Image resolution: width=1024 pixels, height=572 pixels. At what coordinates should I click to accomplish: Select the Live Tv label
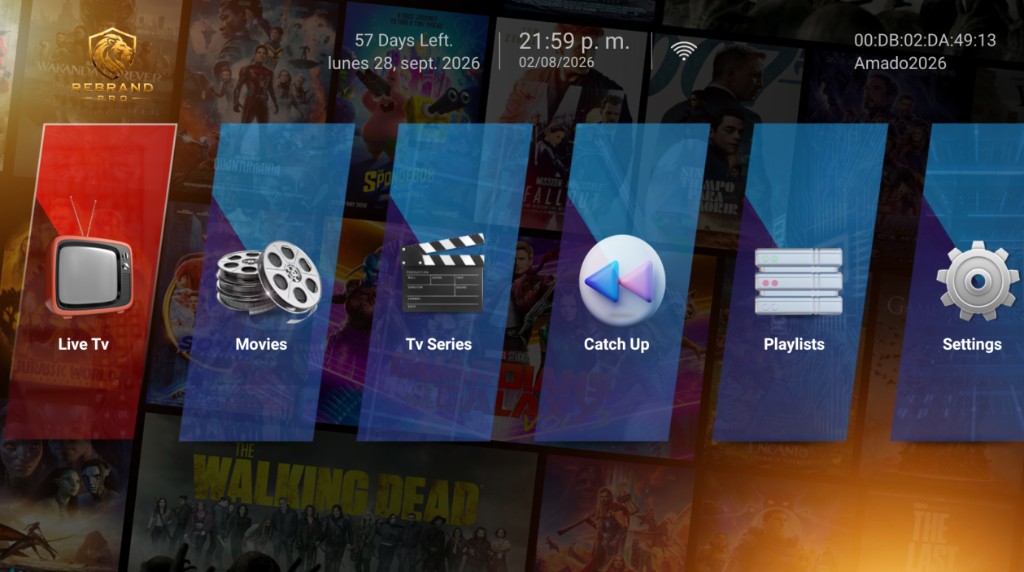[x=83, y=344]
